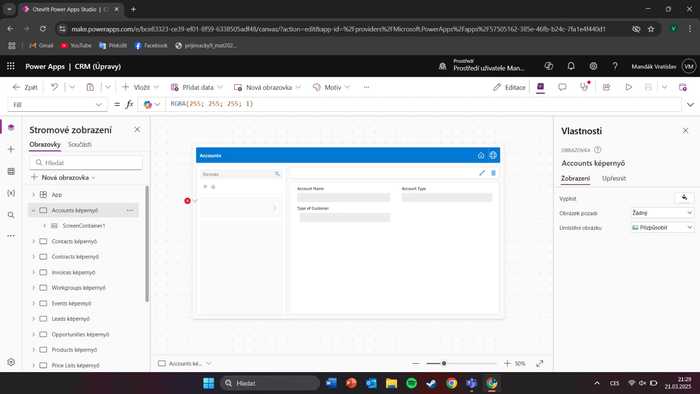Click the Zpět back button

click(25, 87)
